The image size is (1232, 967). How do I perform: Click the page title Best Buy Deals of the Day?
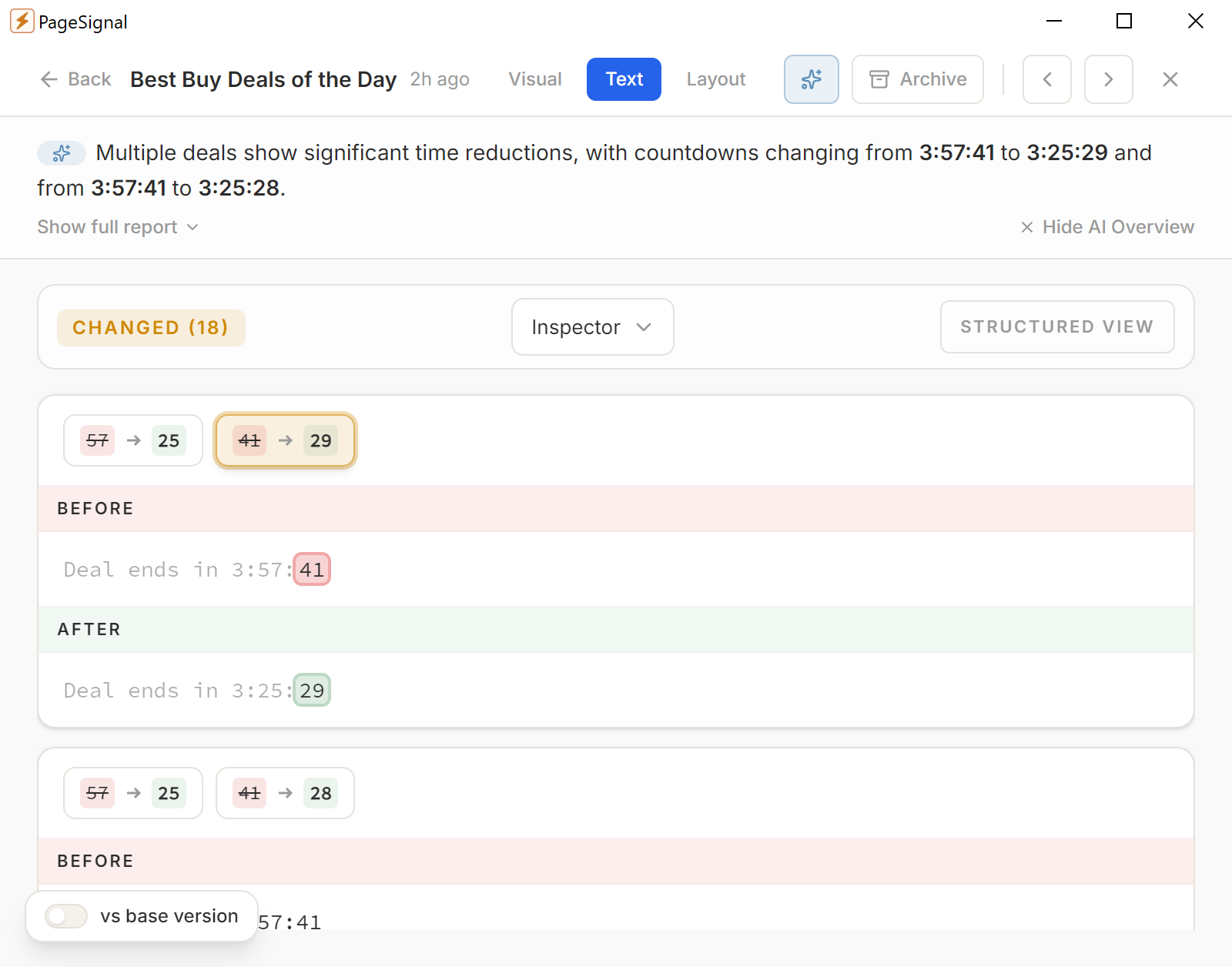coord(263,79)
